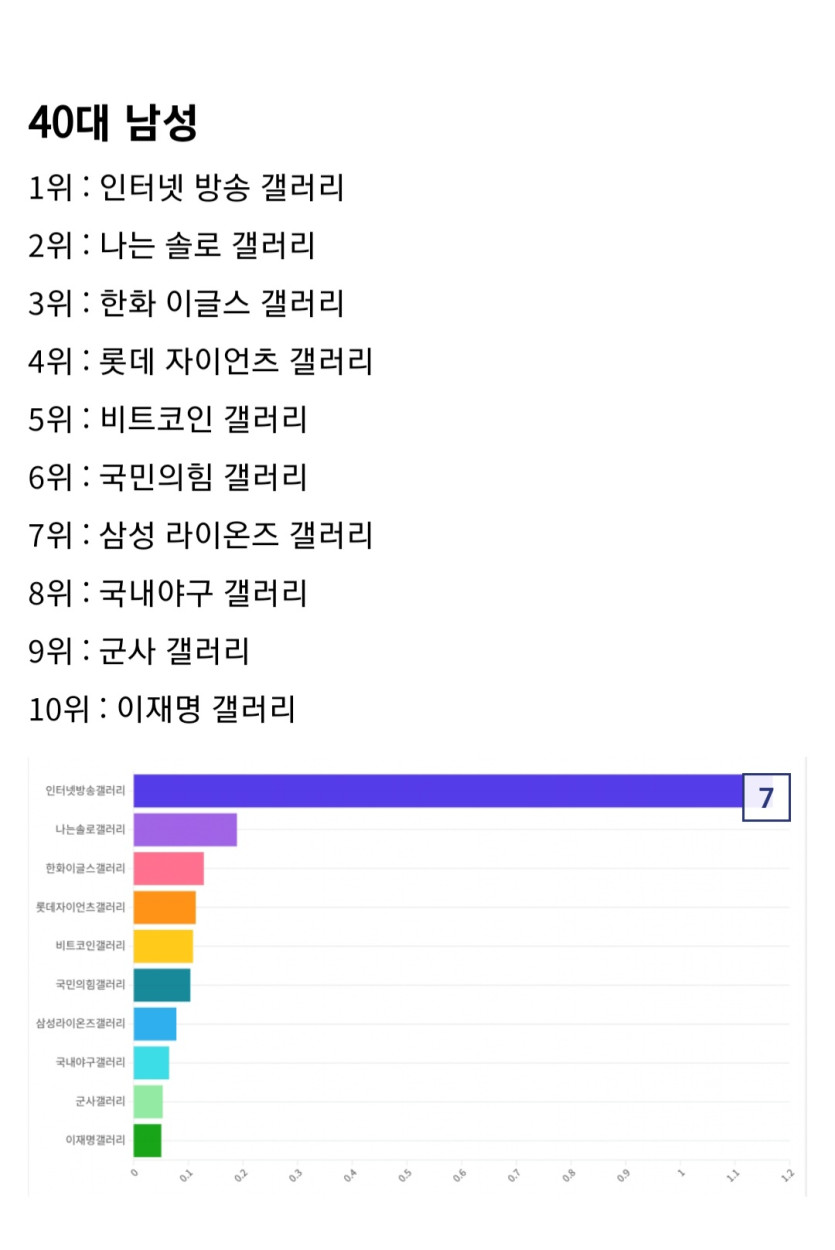The width and height of the screenshot is (835, 1250).
Task: Click the orange 롯데자이언츠갤러리 bar
Action: [x=164, y=908]
